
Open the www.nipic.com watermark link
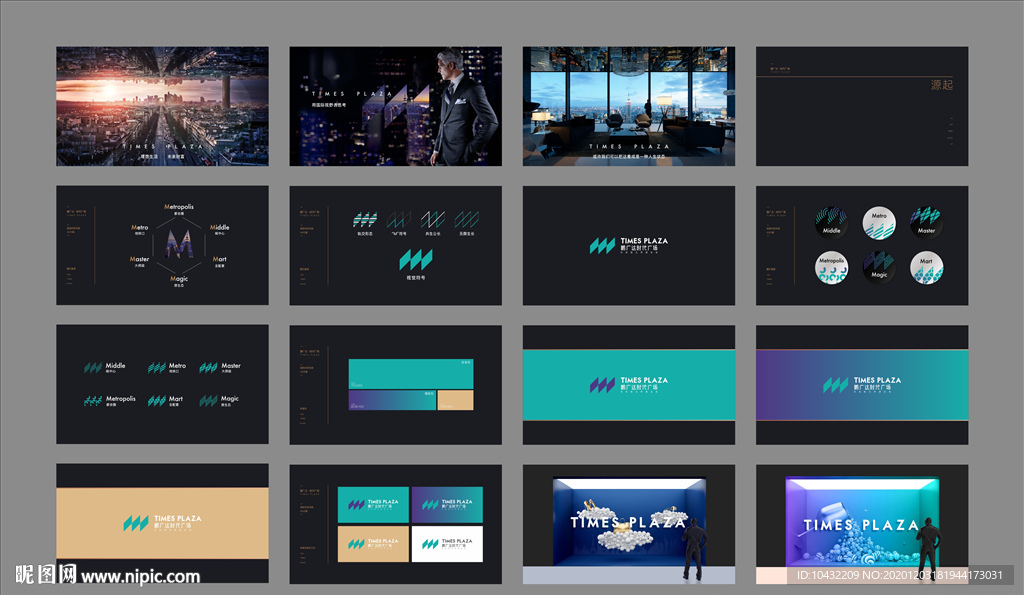point(140,576)
